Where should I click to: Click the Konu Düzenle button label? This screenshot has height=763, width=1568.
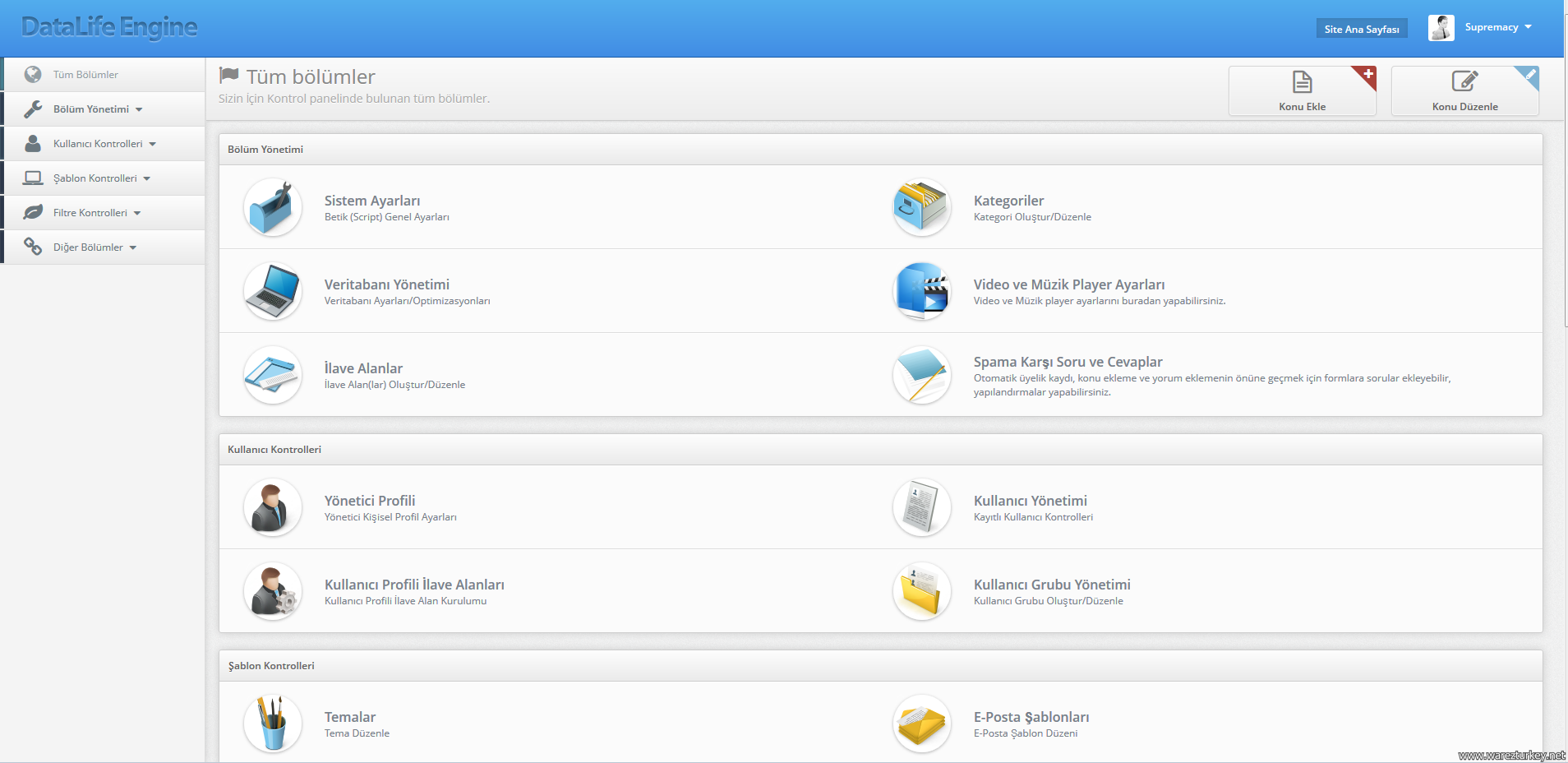[1465, 107]
